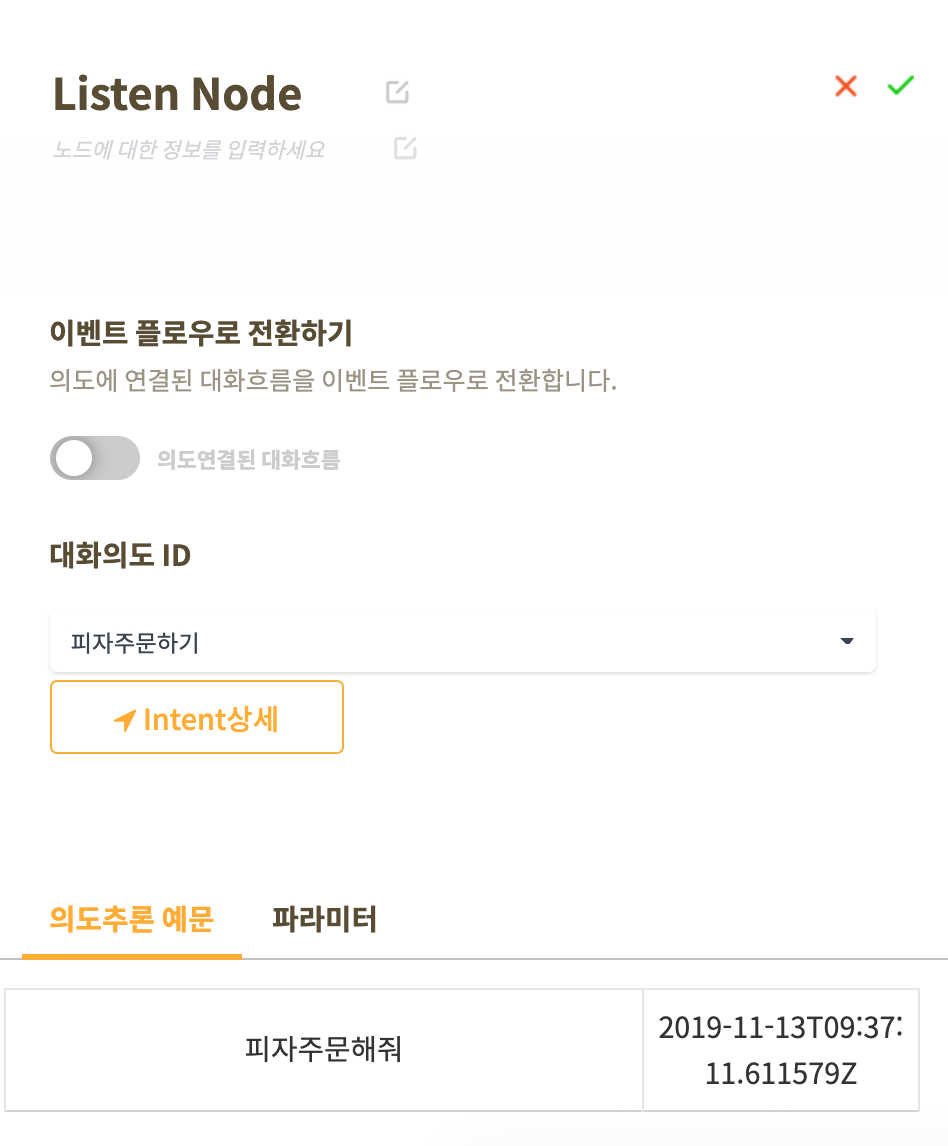Click the dropdown caret arrow in 대화의도 ID

coord(847,641)
